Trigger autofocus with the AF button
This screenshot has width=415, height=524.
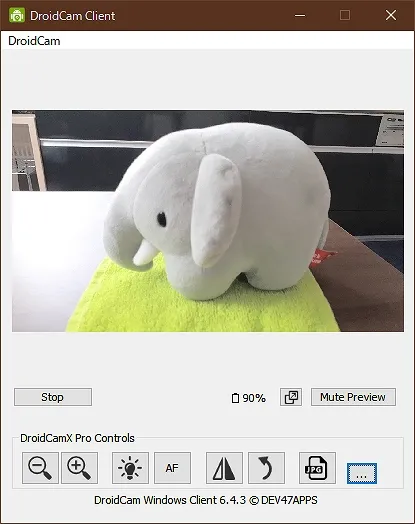click(x=172, y=468)
